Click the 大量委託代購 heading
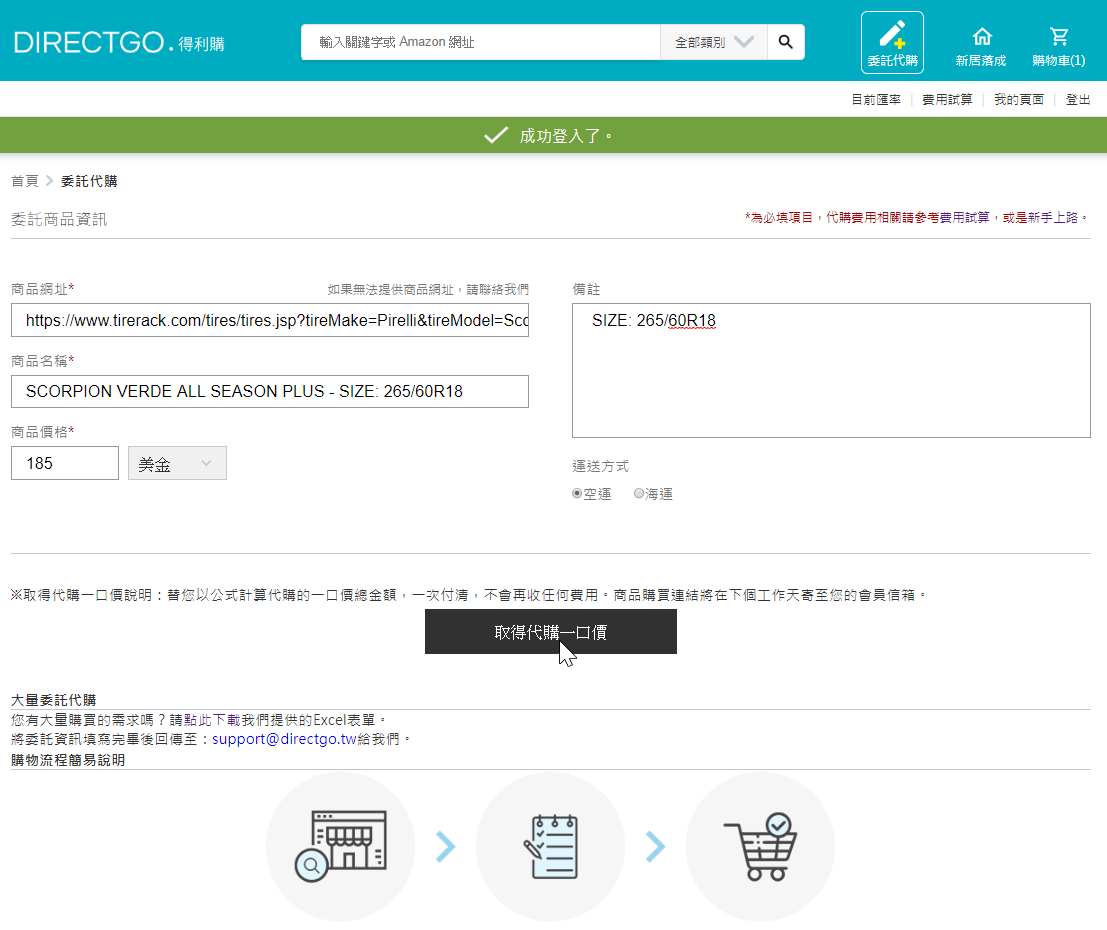The height and width of the screenshot is (930, 1107). point(54,700)
